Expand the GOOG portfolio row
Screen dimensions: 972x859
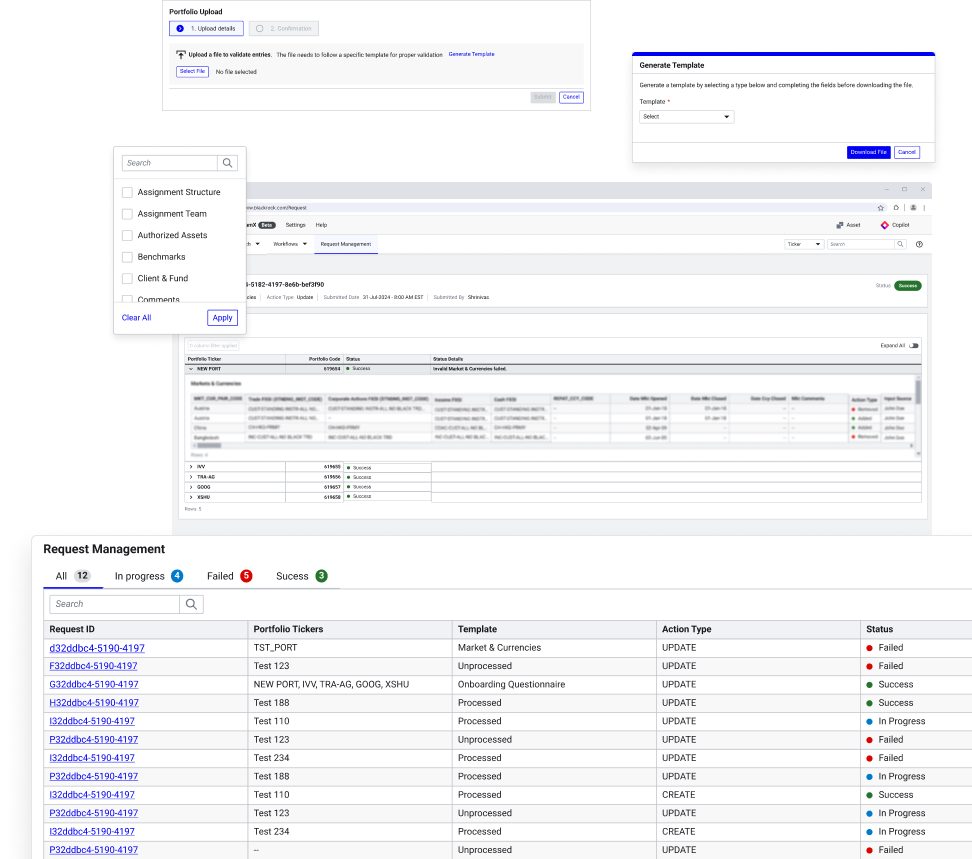click(x=191, y=487)
